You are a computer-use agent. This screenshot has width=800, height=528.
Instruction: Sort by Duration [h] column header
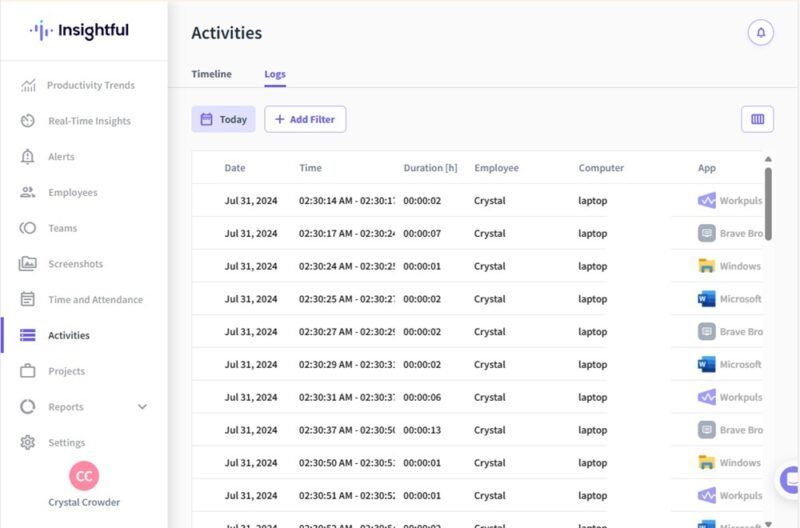430,168
